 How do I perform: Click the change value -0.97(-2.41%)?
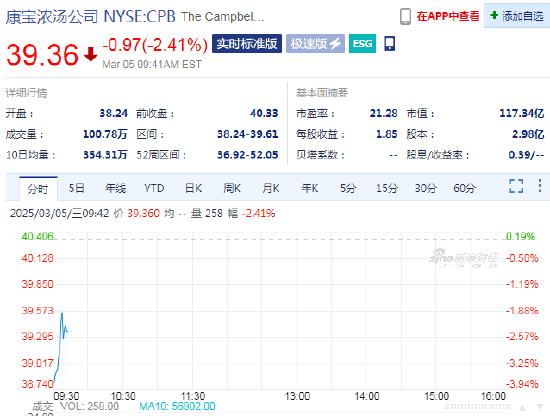point(155,45)
